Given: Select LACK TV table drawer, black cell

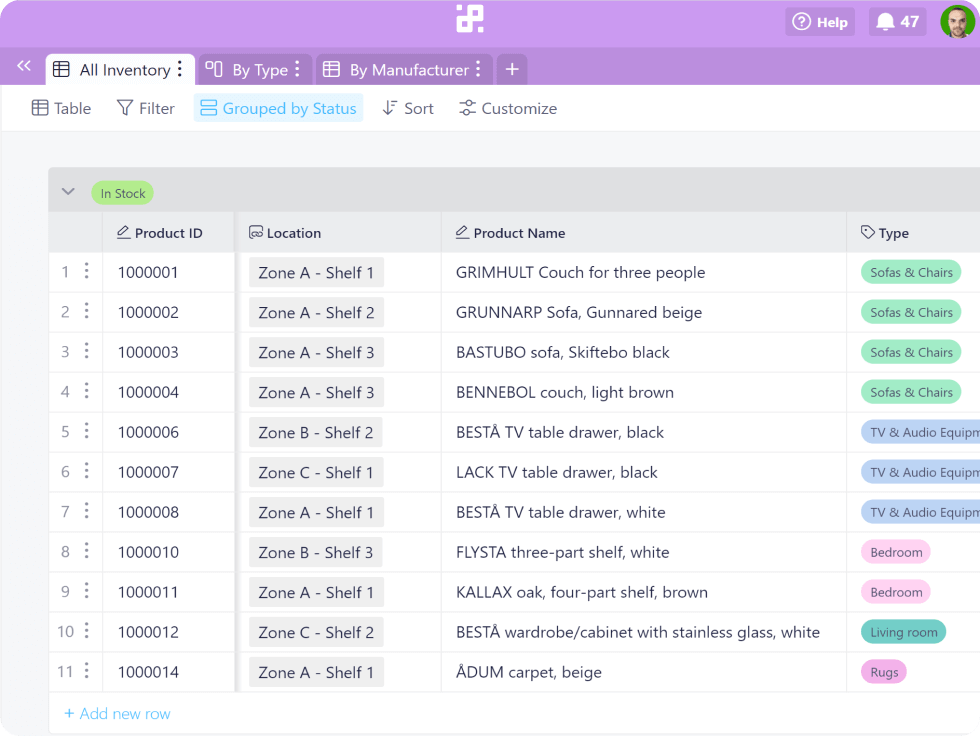Looking at the screenshot, I should 644,472.
